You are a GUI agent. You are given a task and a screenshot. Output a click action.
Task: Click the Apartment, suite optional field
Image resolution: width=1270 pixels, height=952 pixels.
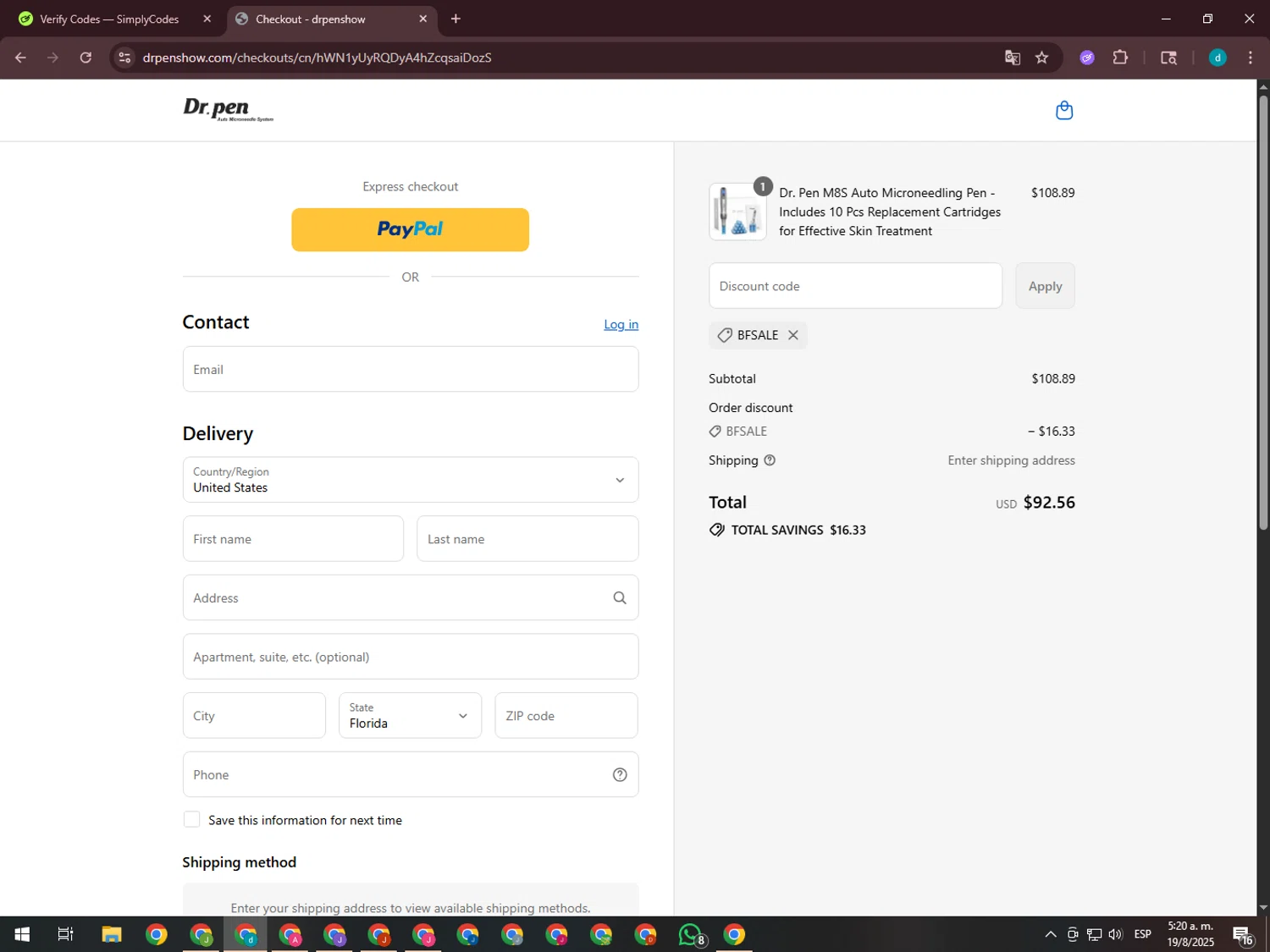tap(411, 657)
